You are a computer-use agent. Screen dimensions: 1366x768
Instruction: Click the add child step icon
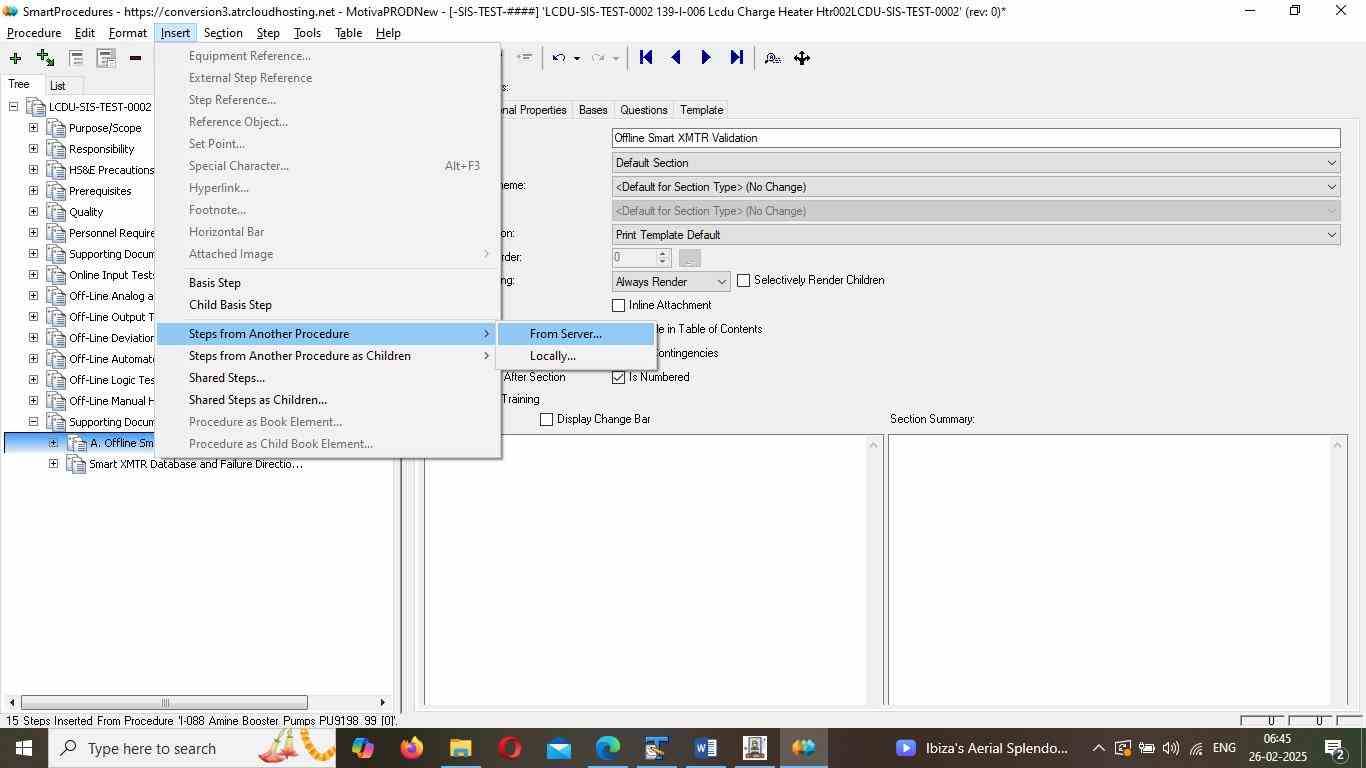coord(45,58)
